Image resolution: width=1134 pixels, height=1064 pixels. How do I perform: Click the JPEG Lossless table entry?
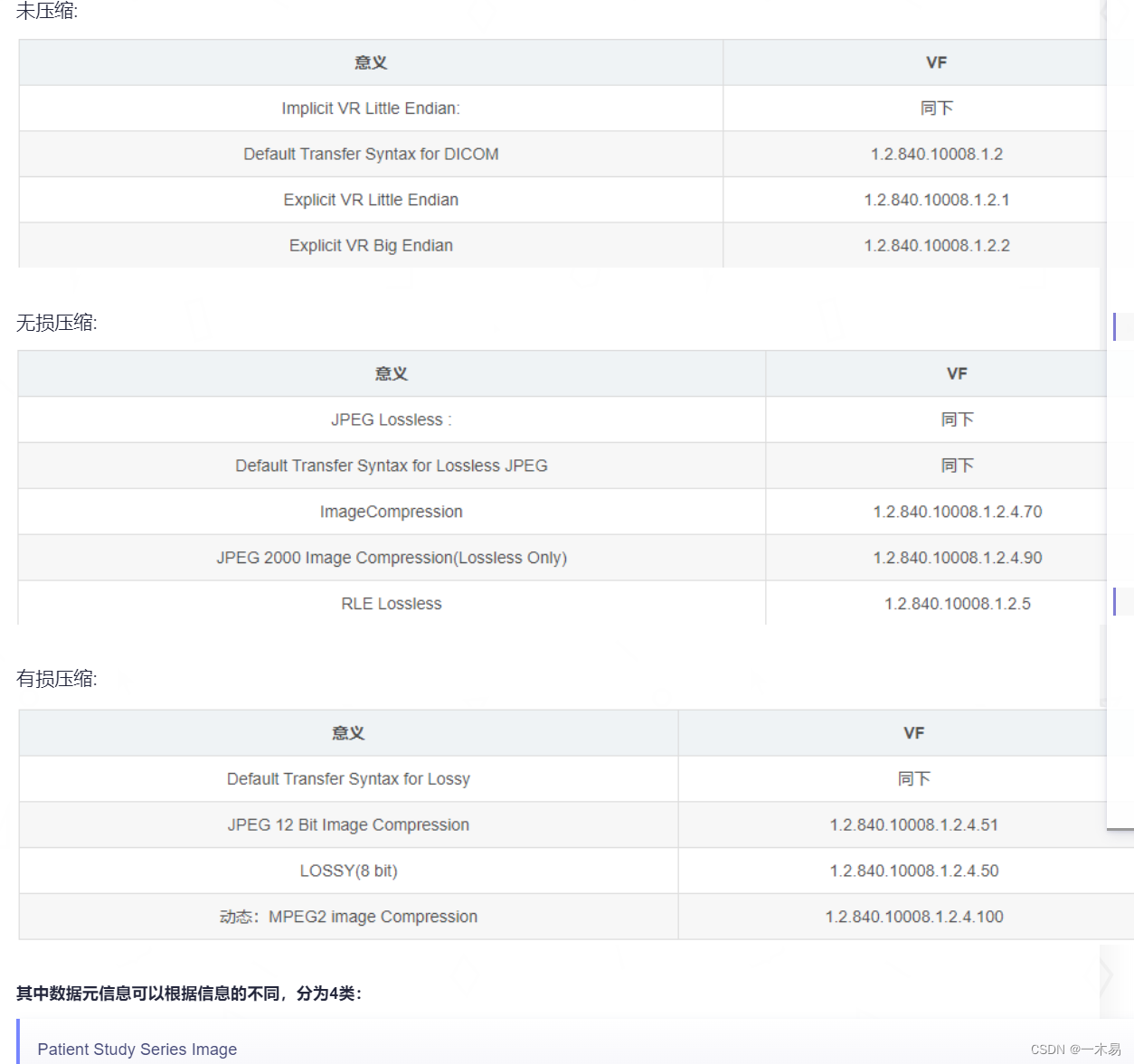[391, 419]
